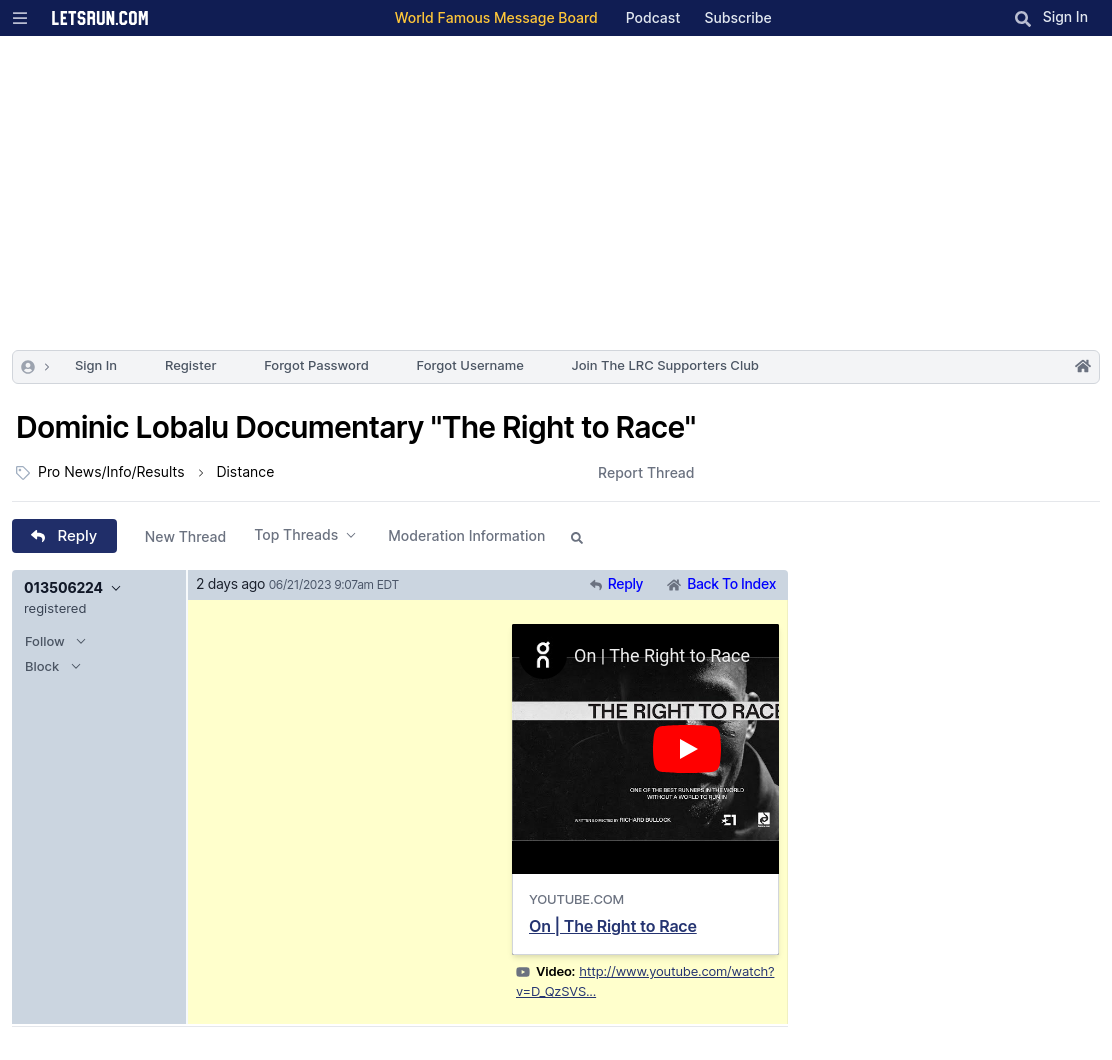Click Sign In in top navigation
Image resolution: width=1112 pixels, height=1060 pixels.
click(1064, 17)
